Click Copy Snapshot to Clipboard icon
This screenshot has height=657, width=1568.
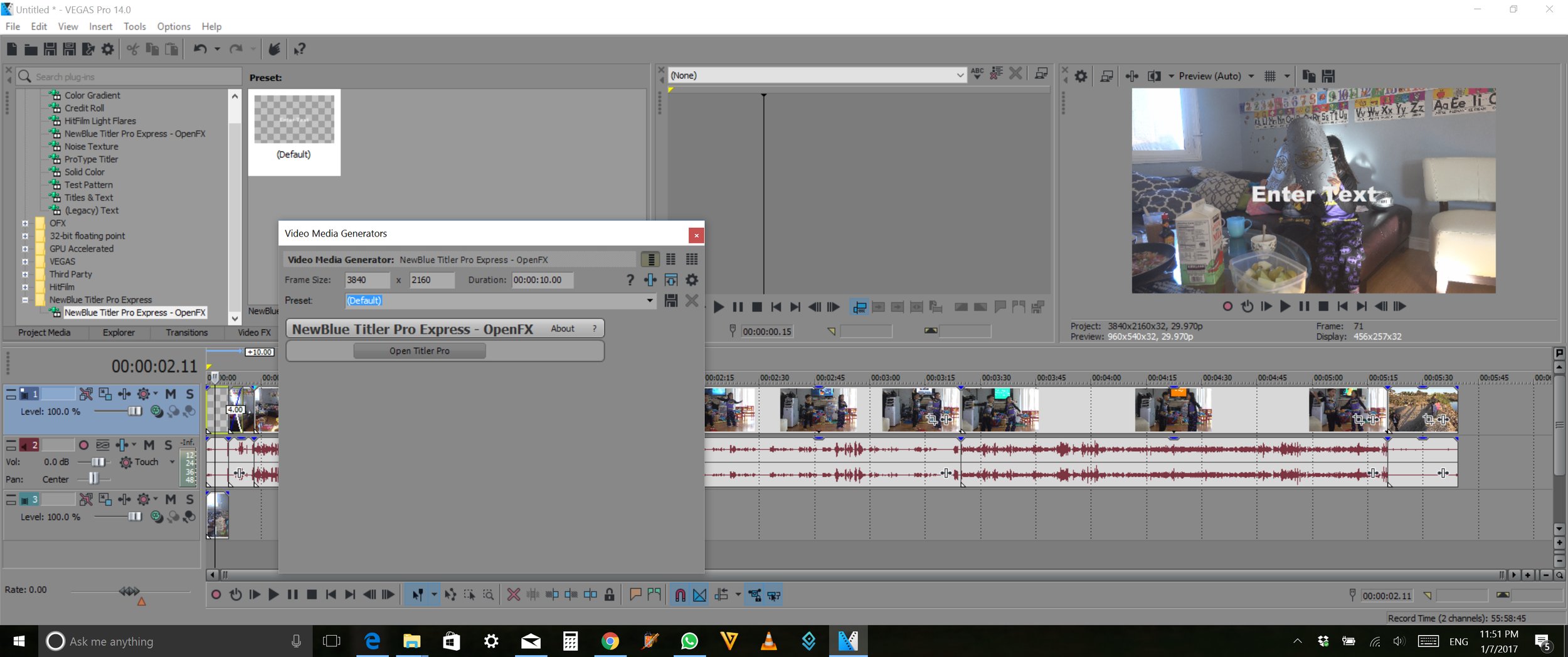(x=1309, y=76)
